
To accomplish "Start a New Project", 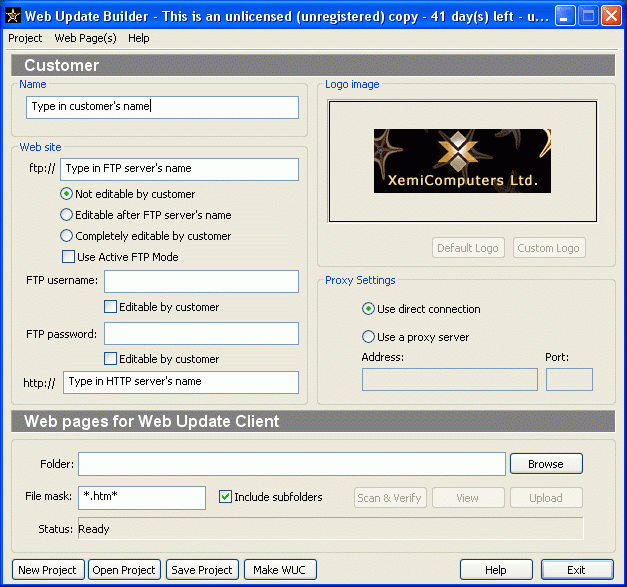I will tap(48, 570).
